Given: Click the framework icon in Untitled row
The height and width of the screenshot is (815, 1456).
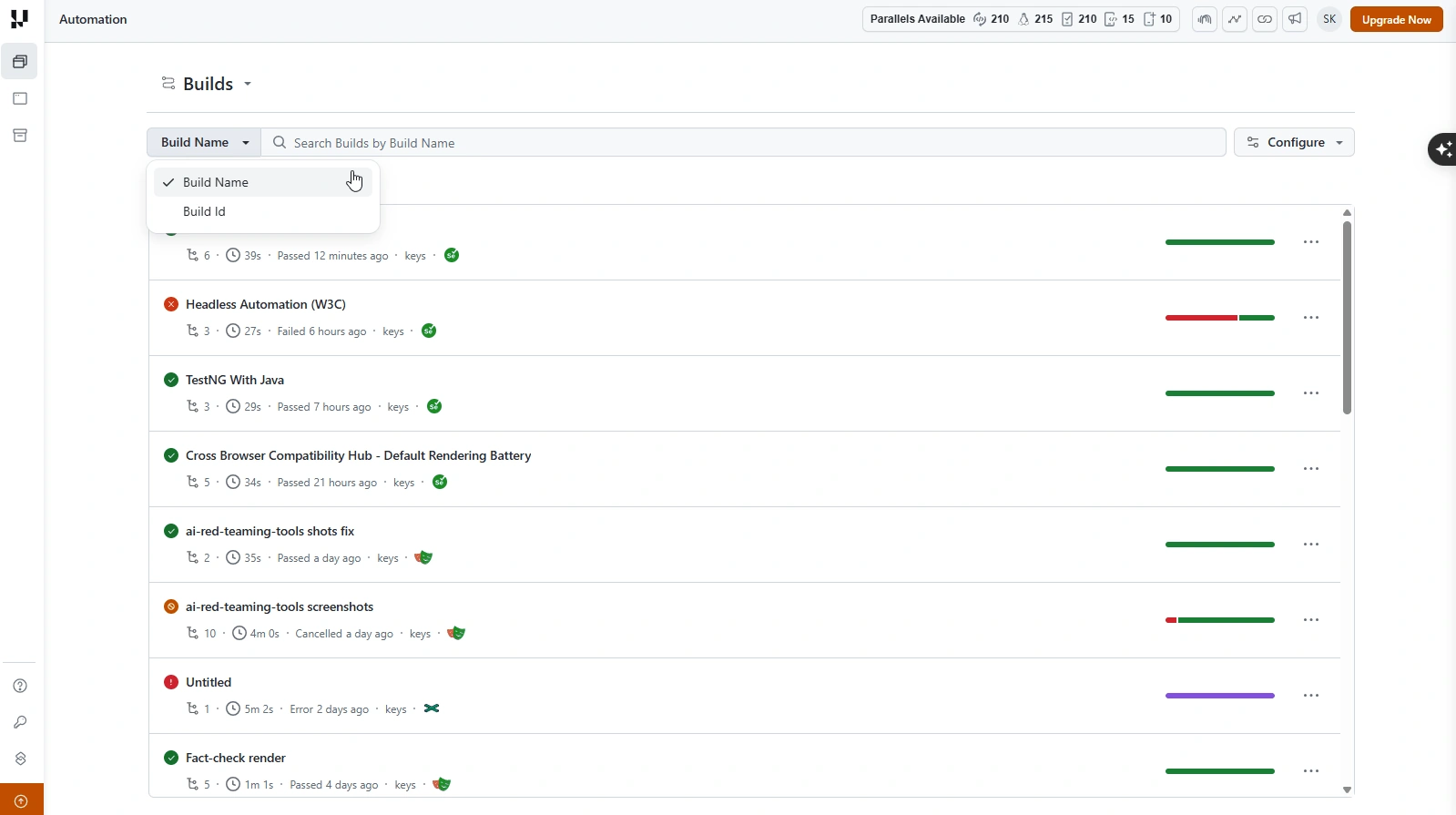Looking at the screenshot, I should [432, 708].
